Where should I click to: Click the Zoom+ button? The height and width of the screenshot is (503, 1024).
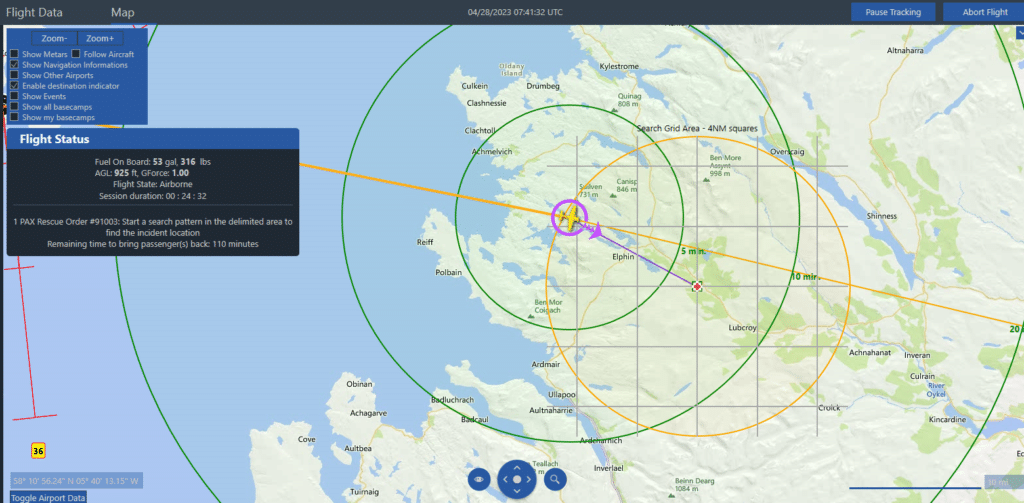(100, 38)
